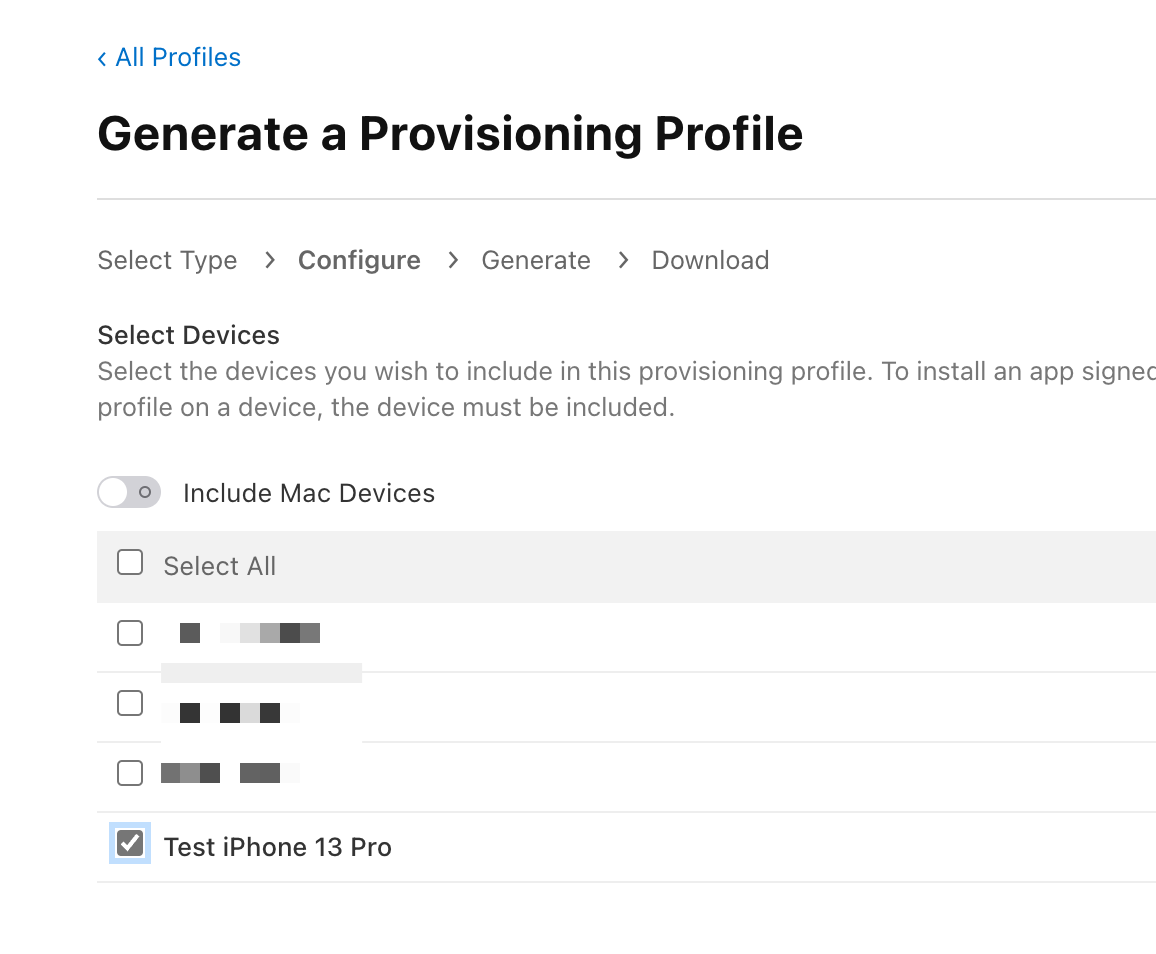
Task: Click the Test iPhone 13 Pro device name
Action: [x=277, y=847]
